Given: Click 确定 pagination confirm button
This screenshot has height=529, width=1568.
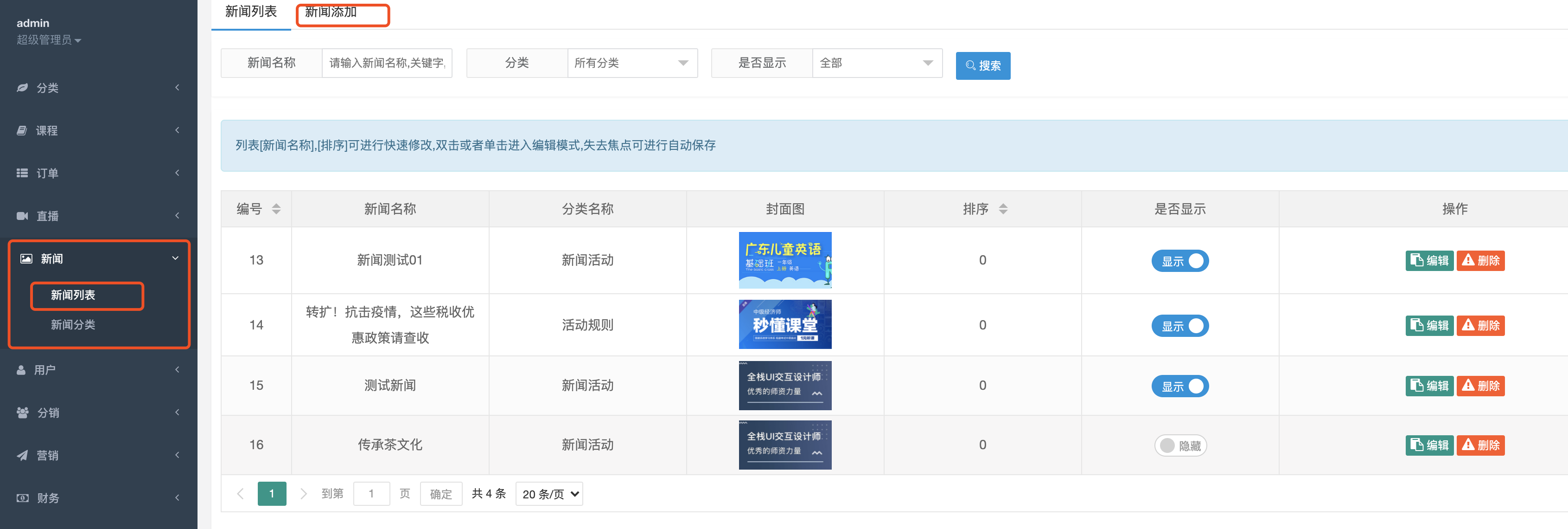Looking at the screenshot, I should 441,494.
